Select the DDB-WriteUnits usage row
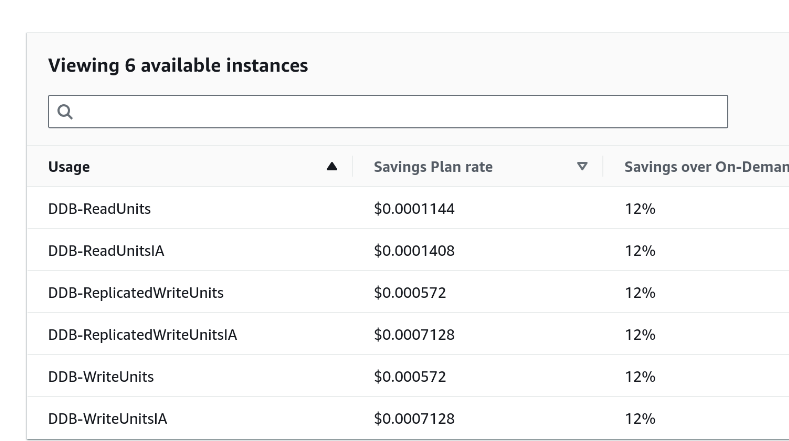Viewport: 789px width, 441px height. [x=101, y=377]
